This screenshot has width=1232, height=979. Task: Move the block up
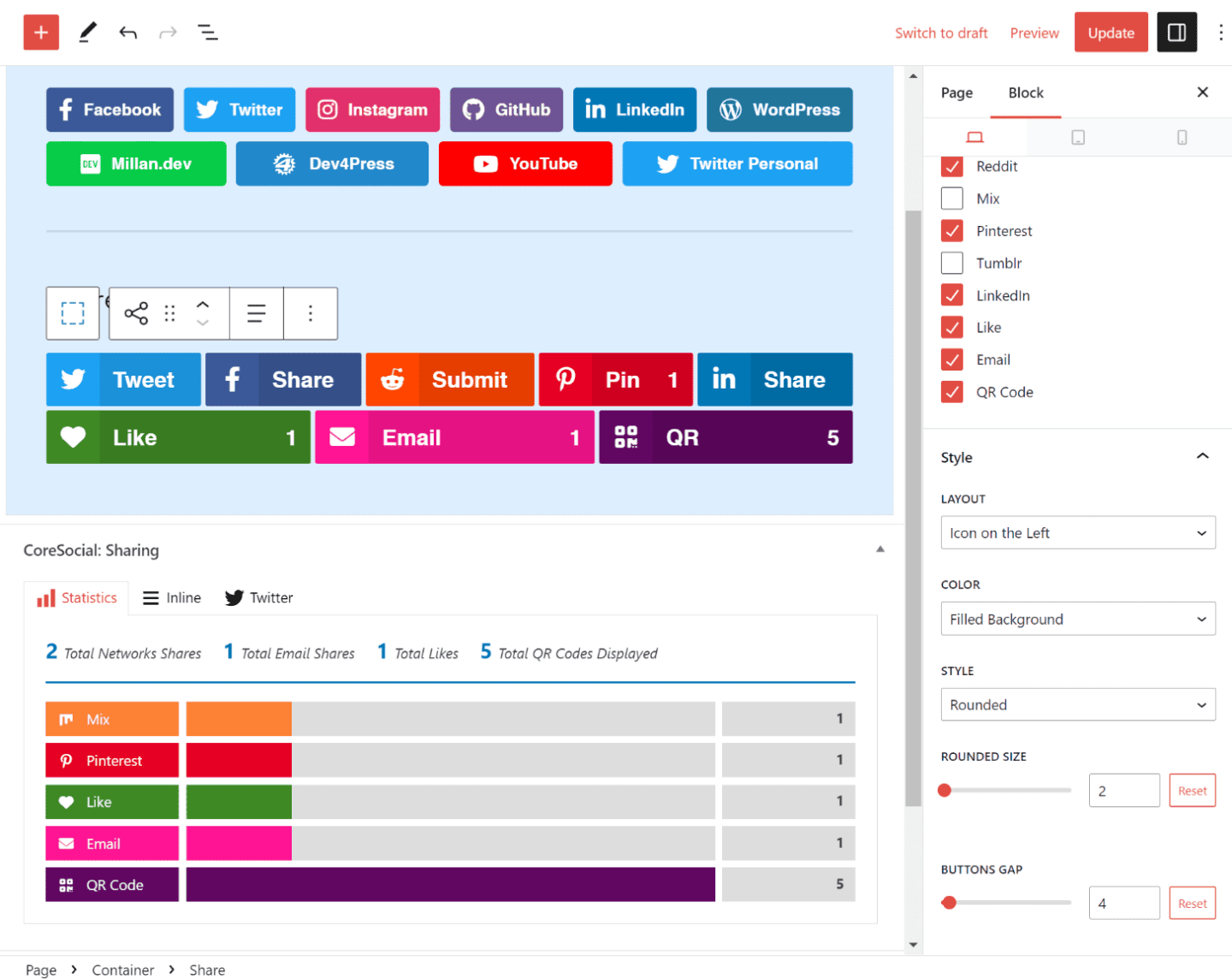click(x=203, y=304)
